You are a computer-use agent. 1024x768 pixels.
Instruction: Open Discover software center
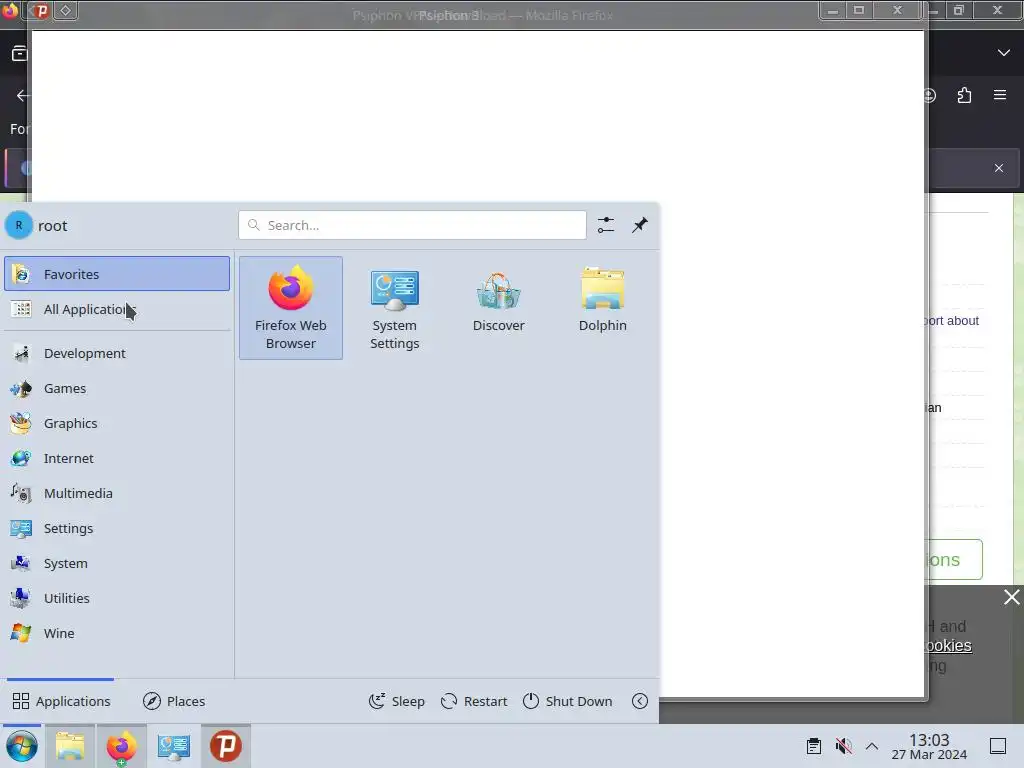click(x=498, y=308)
